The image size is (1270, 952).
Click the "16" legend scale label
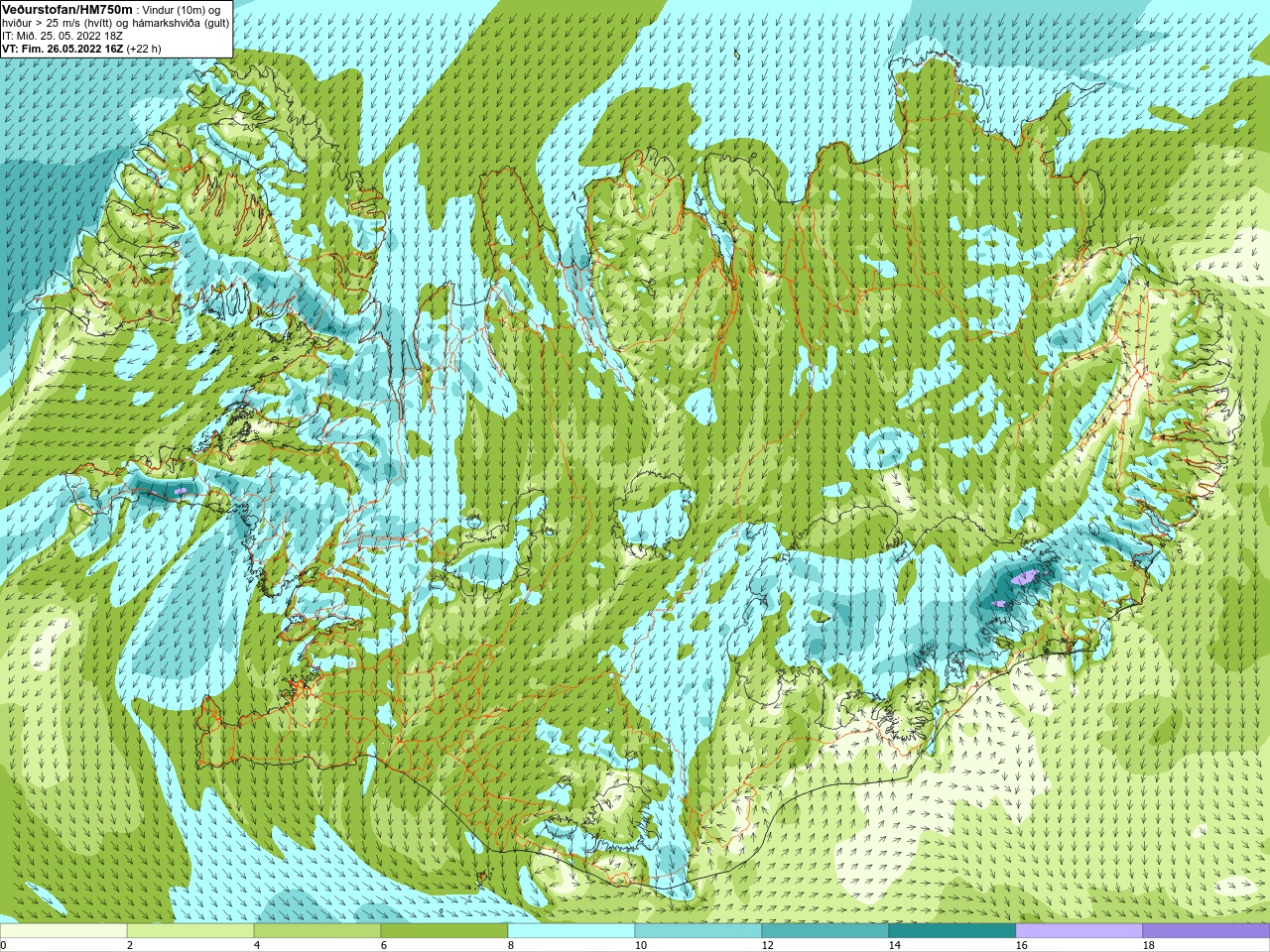[x=1022, y=945]
